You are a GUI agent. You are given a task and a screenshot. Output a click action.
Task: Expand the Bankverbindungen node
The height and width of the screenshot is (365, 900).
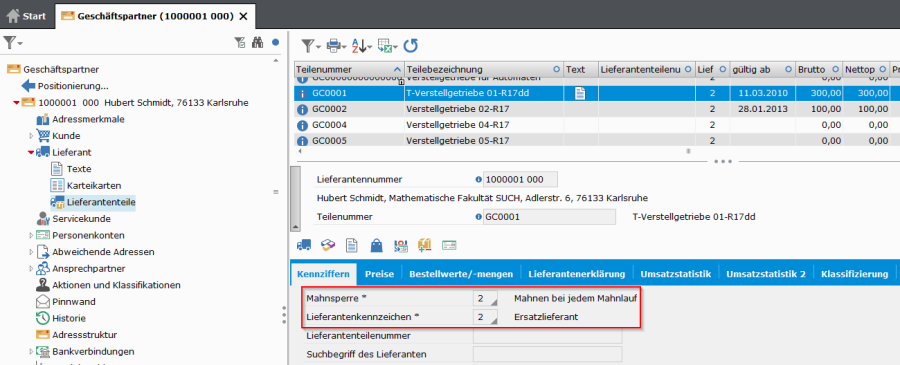32,351
